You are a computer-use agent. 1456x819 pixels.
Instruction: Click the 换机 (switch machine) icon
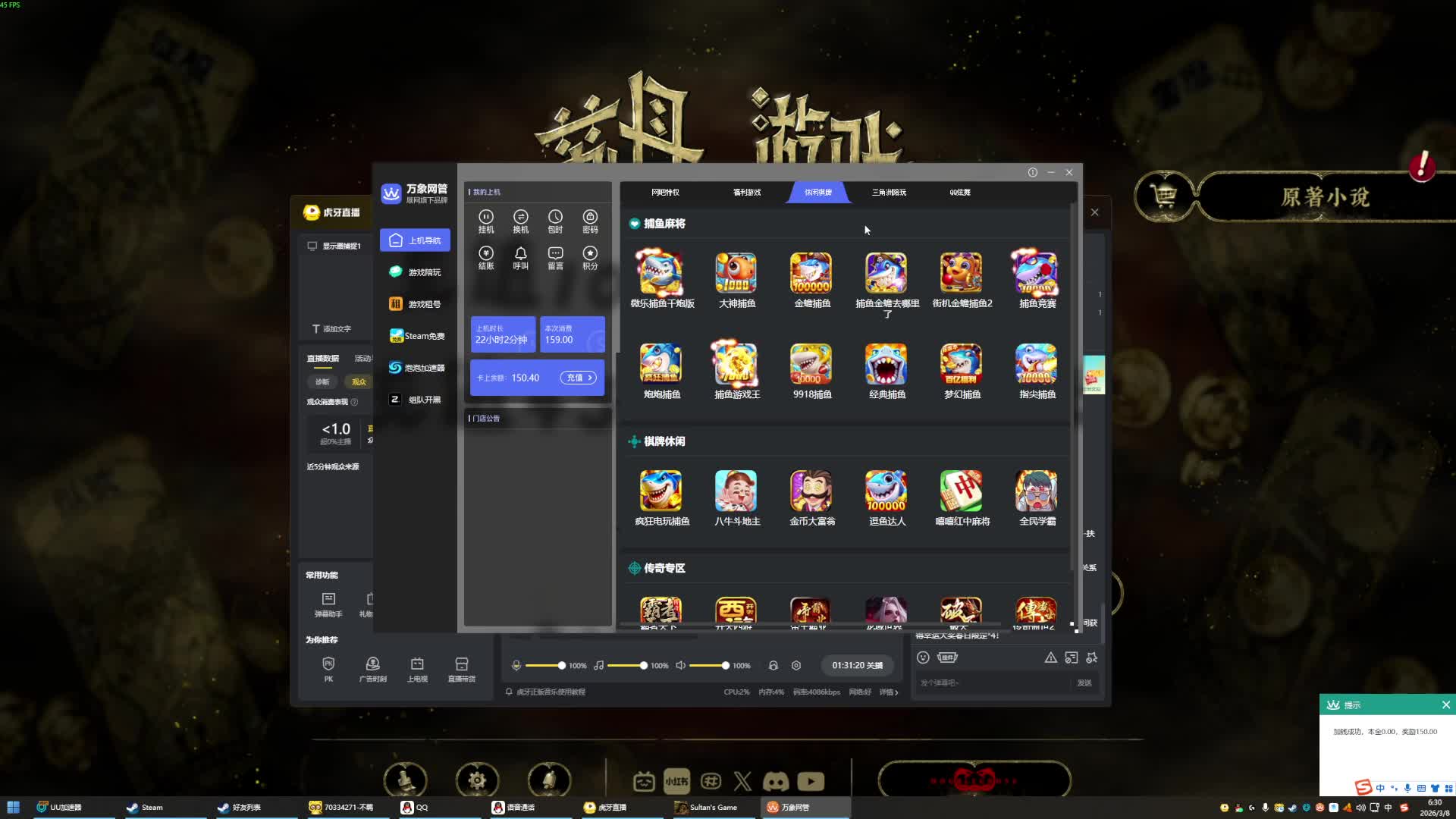[x=520, y=217]
